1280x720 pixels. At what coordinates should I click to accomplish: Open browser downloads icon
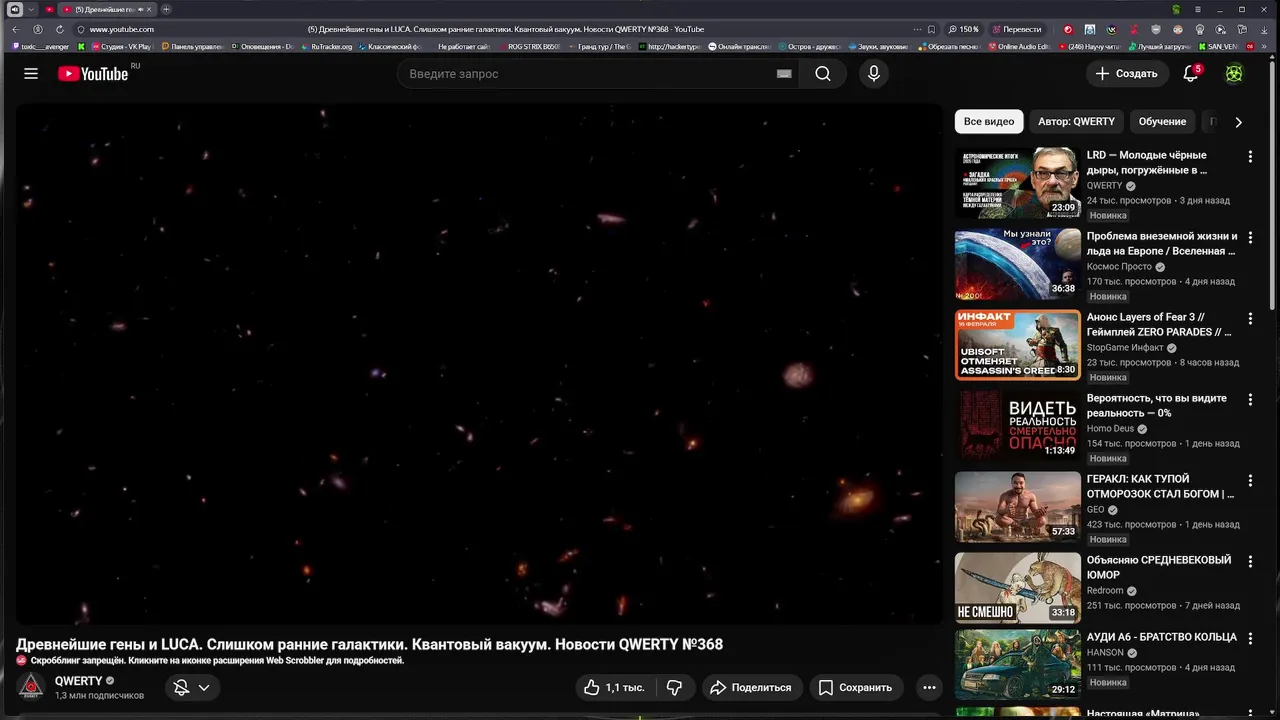point(1266,29)
